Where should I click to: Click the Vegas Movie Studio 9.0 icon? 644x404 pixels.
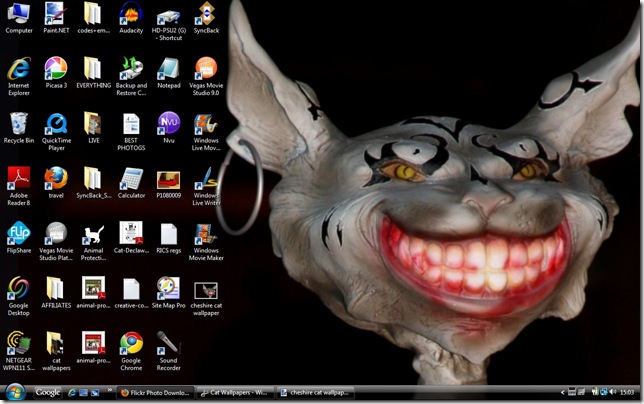click(x=205, y=69)
